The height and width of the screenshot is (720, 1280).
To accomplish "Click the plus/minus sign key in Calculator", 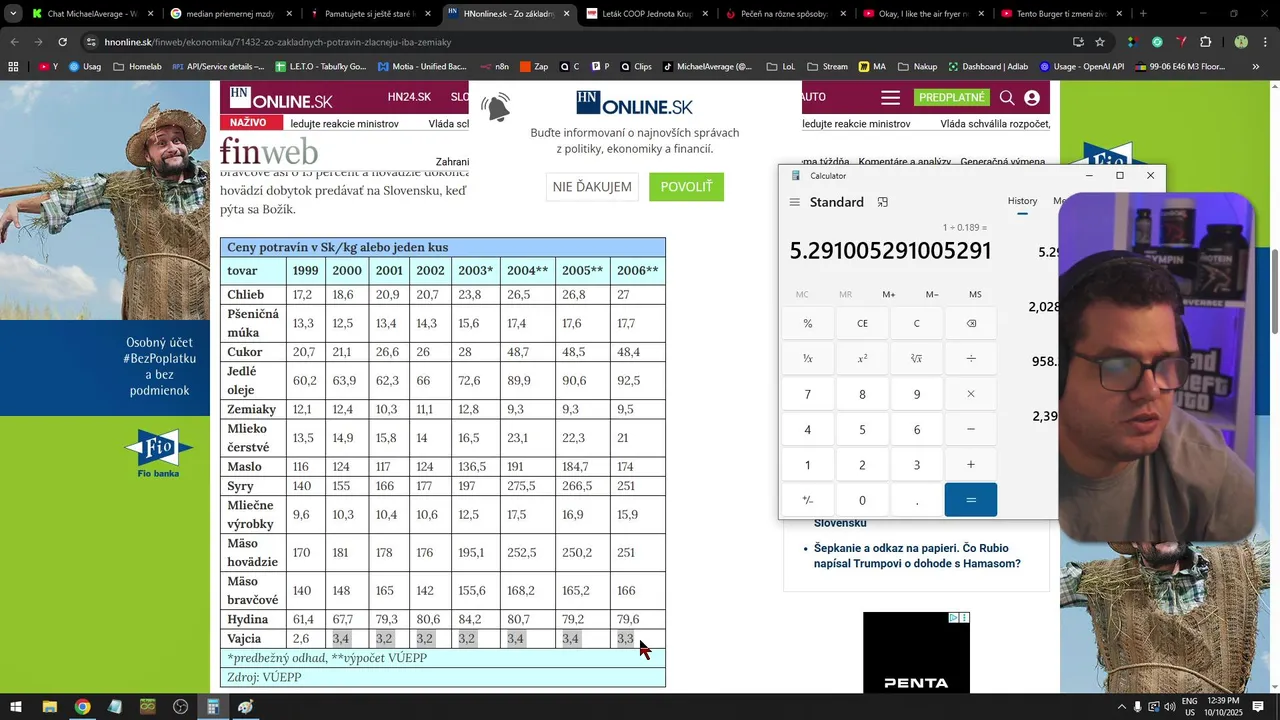I will 808,500.
